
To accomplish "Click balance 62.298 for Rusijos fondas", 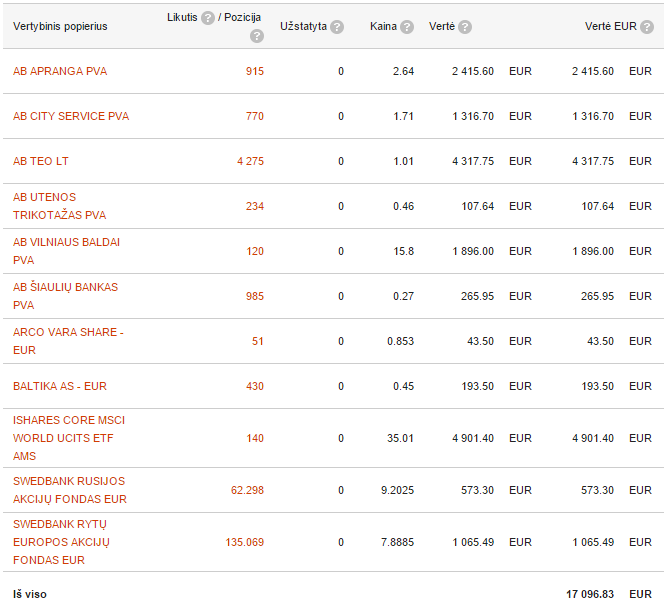I will pos(247,490).
